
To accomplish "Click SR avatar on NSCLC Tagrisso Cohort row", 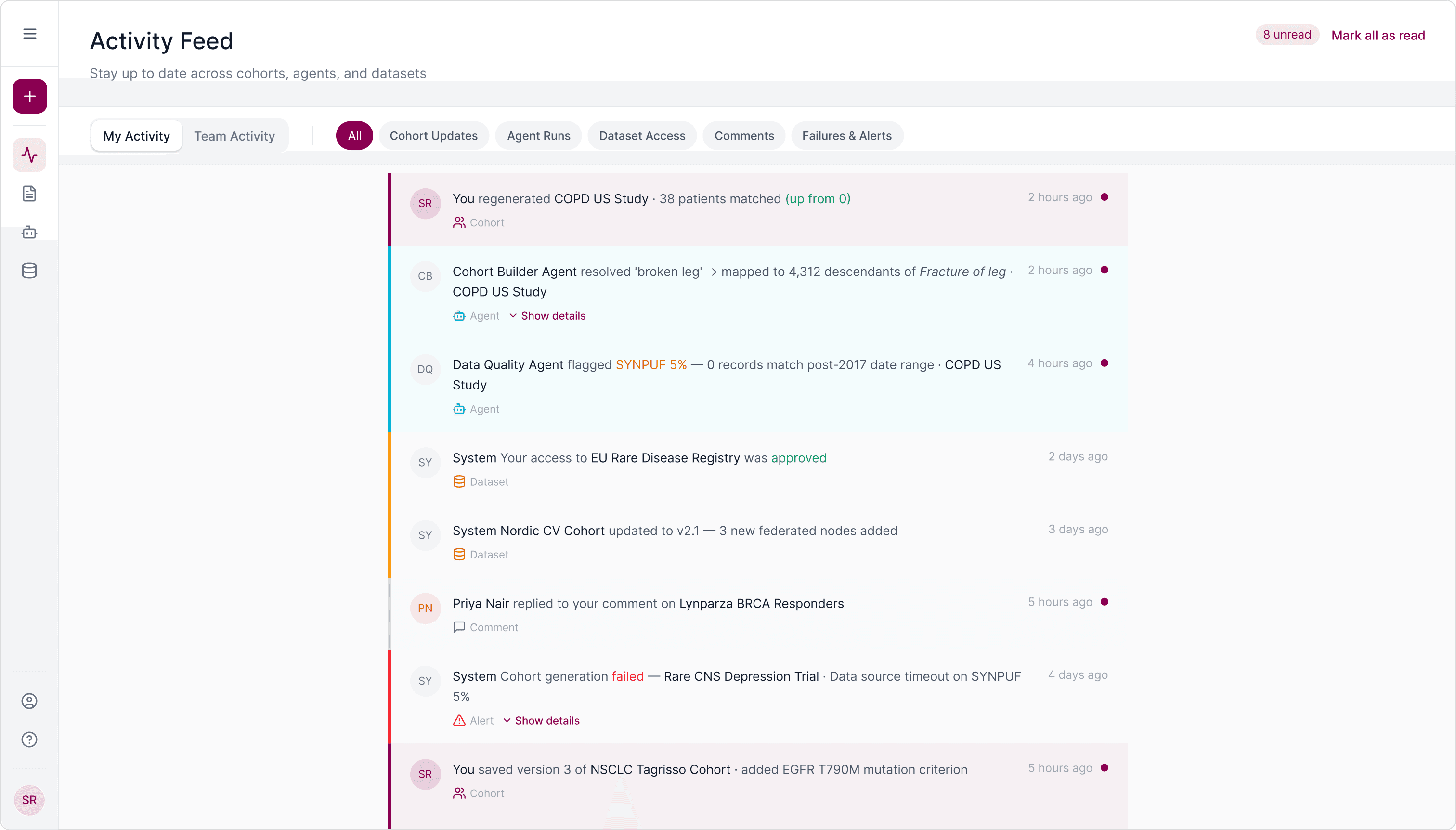I will pyautogui.click(x=425, y=774).
